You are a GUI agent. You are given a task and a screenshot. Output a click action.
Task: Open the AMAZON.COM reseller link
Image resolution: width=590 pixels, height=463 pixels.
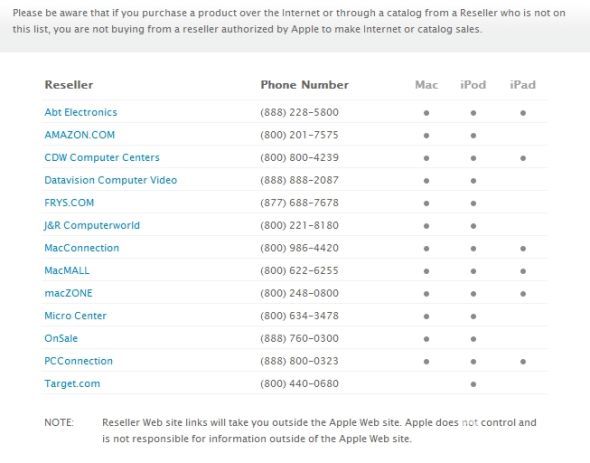point(79,135)
